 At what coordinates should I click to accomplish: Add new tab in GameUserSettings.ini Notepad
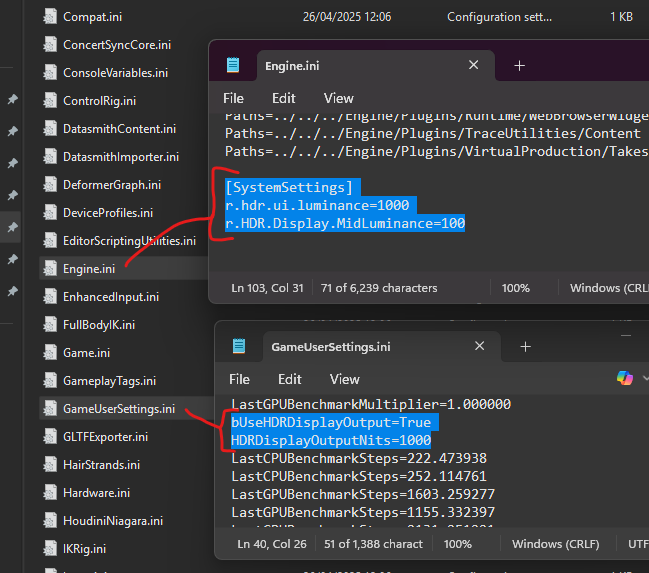[525, 347]
